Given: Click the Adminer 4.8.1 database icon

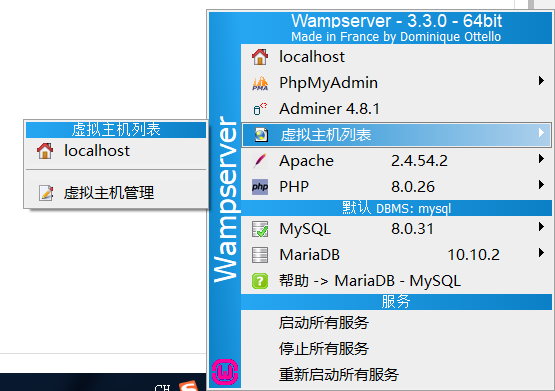Looking at the screenshot, I should point(260,109).
